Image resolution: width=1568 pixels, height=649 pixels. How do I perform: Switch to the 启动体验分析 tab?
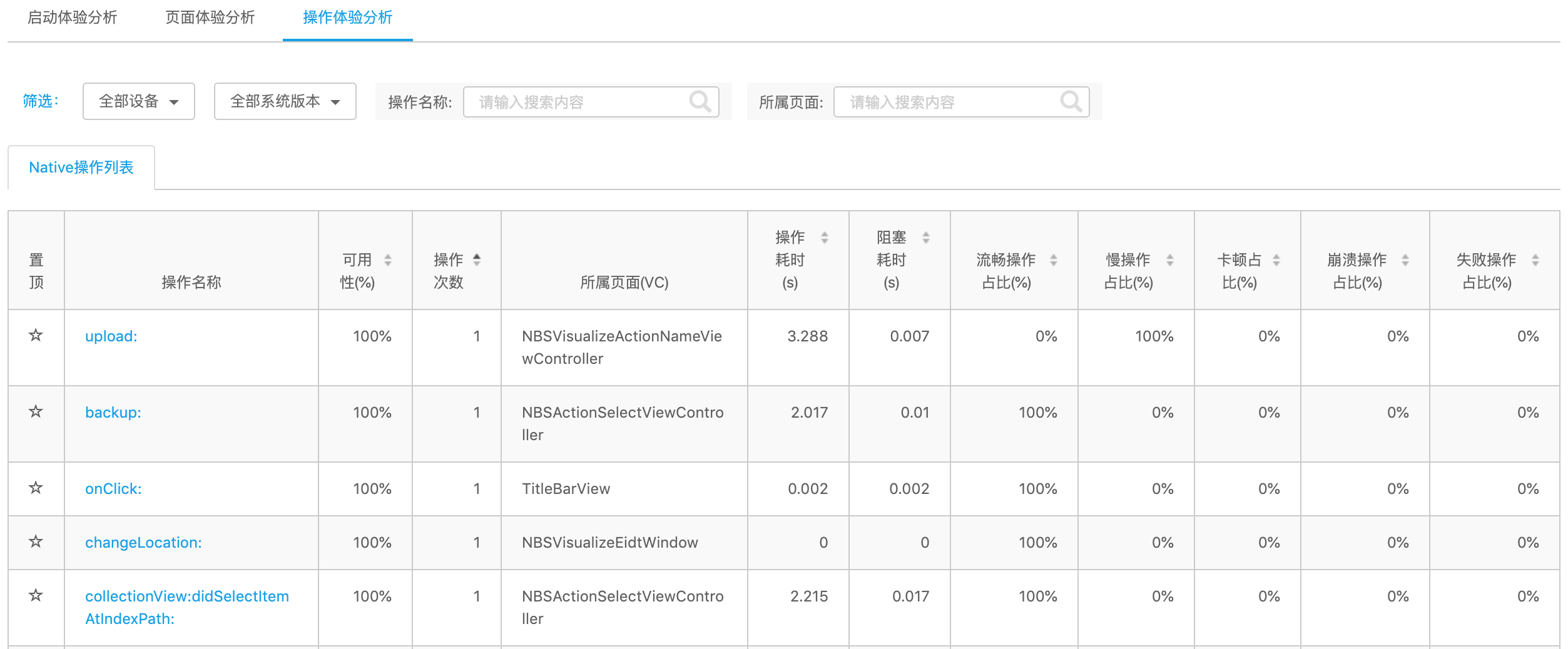tap(73, 18)
